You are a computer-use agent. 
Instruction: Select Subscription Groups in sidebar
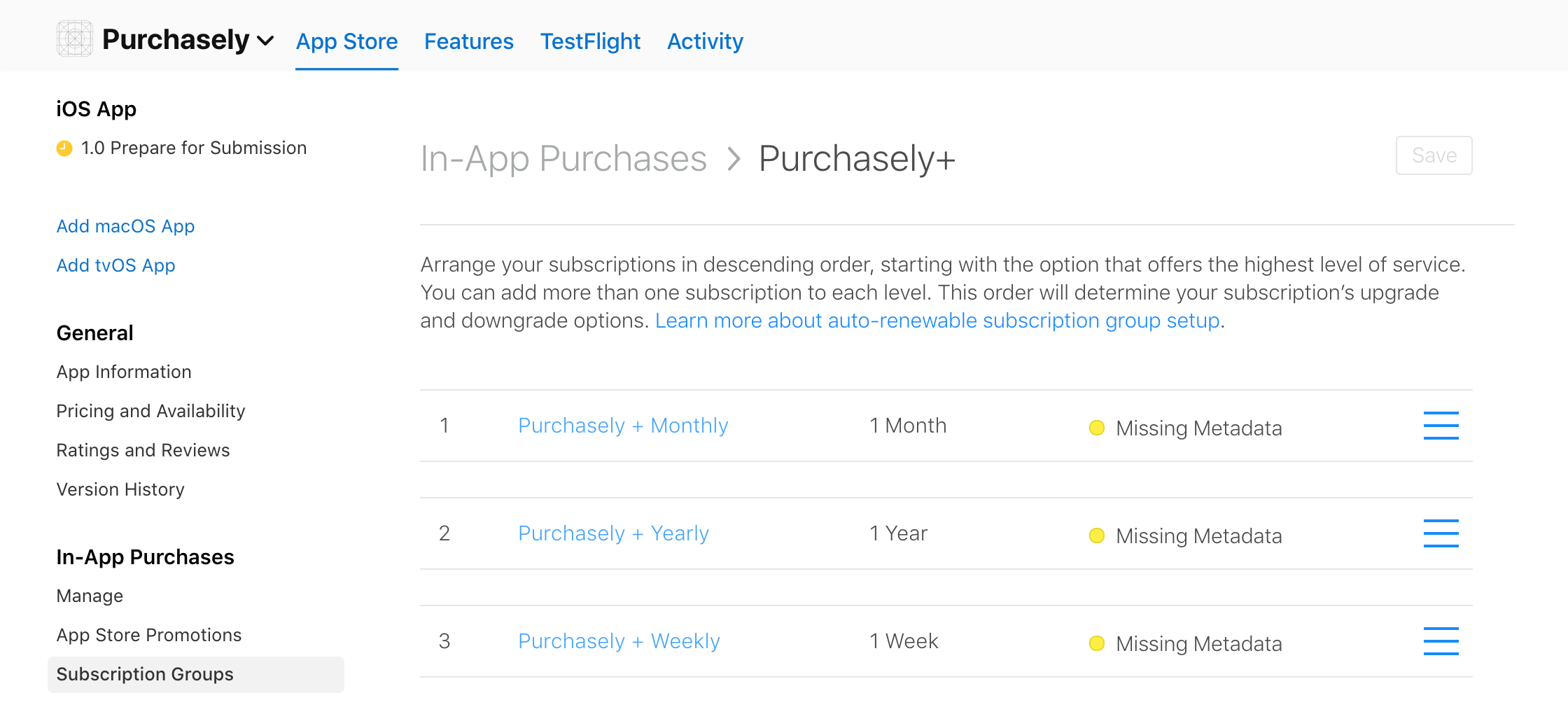[x=196, y=674]
